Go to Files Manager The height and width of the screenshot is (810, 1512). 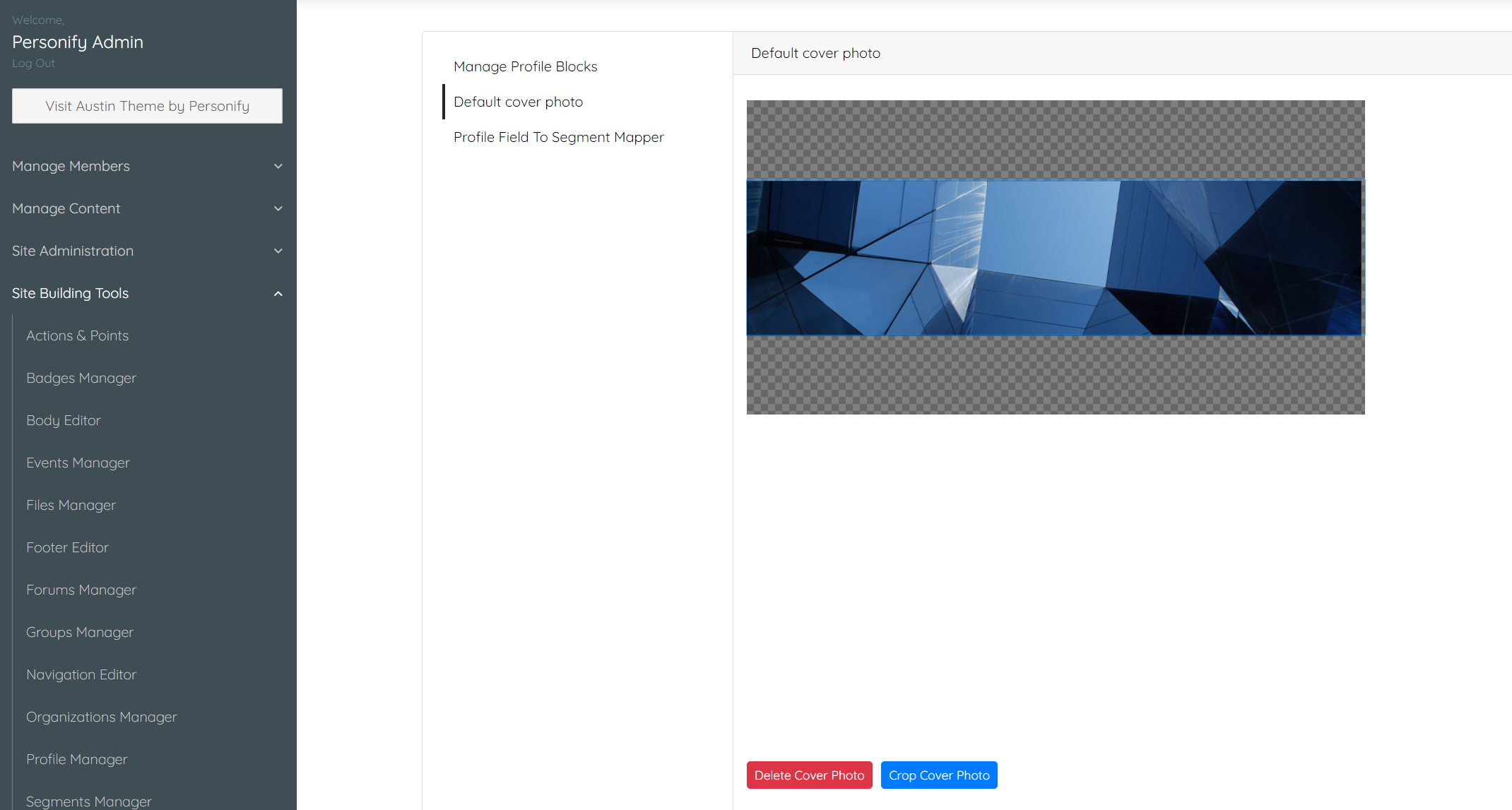(71, 505)
